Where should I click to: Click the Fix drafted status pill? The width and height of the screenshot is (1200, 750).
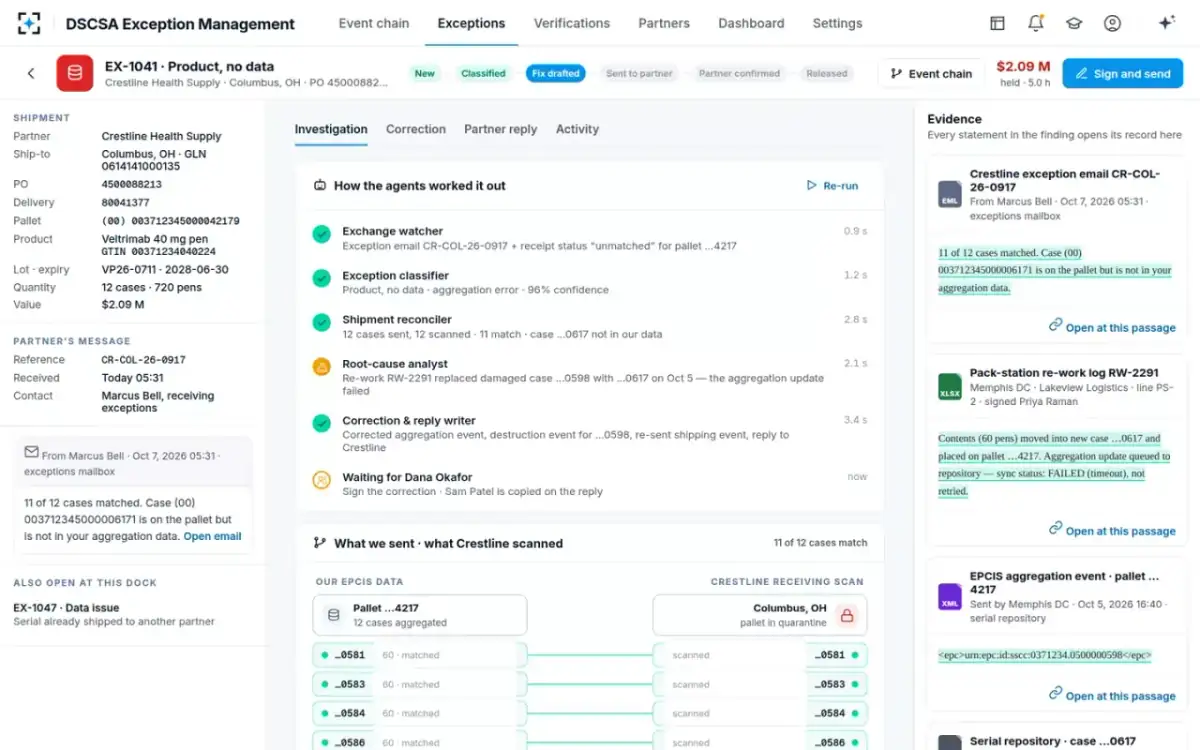[x=556, y=73]
